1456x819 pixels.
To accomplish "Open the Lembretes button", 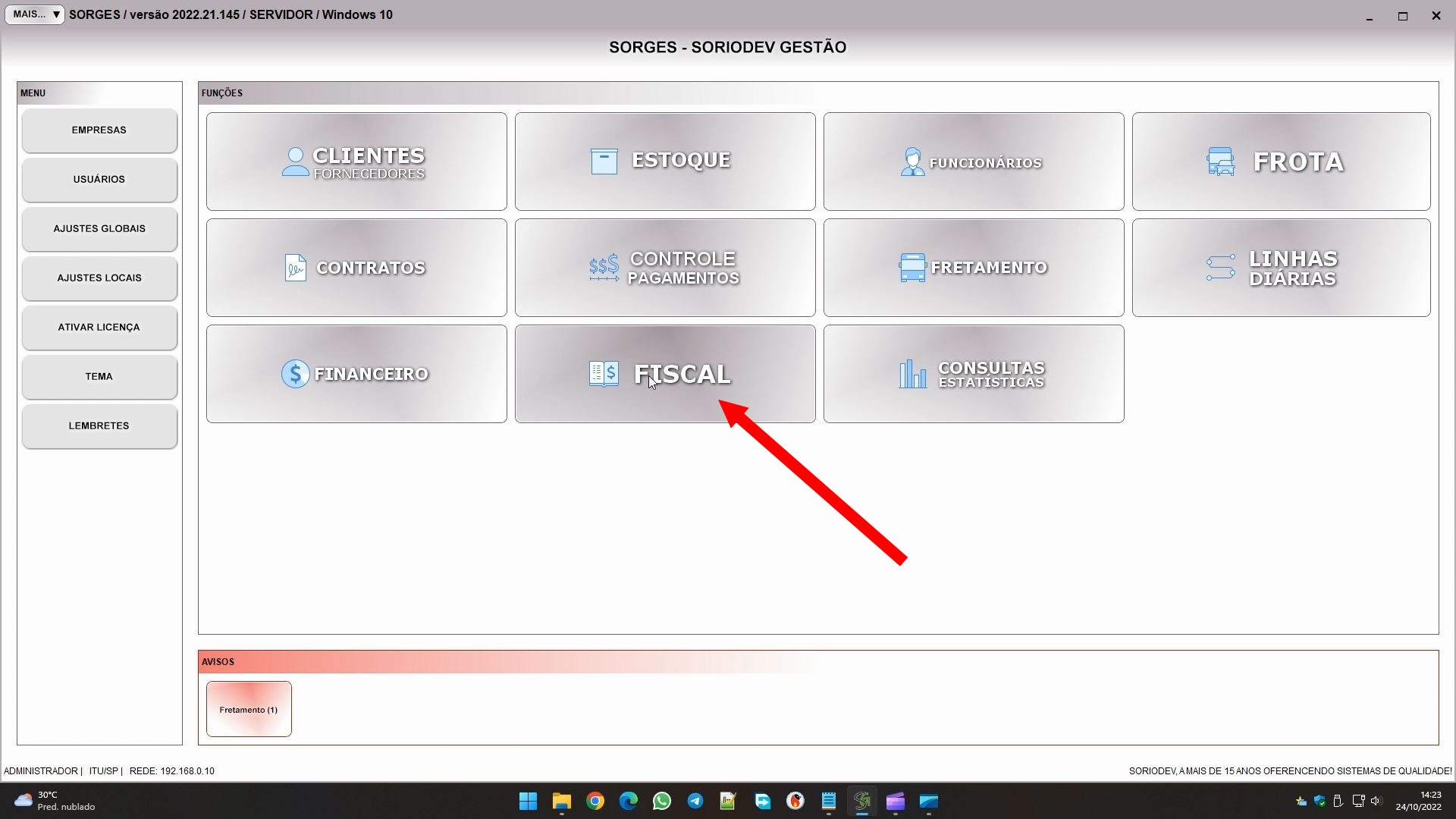I will coord(99,426).
